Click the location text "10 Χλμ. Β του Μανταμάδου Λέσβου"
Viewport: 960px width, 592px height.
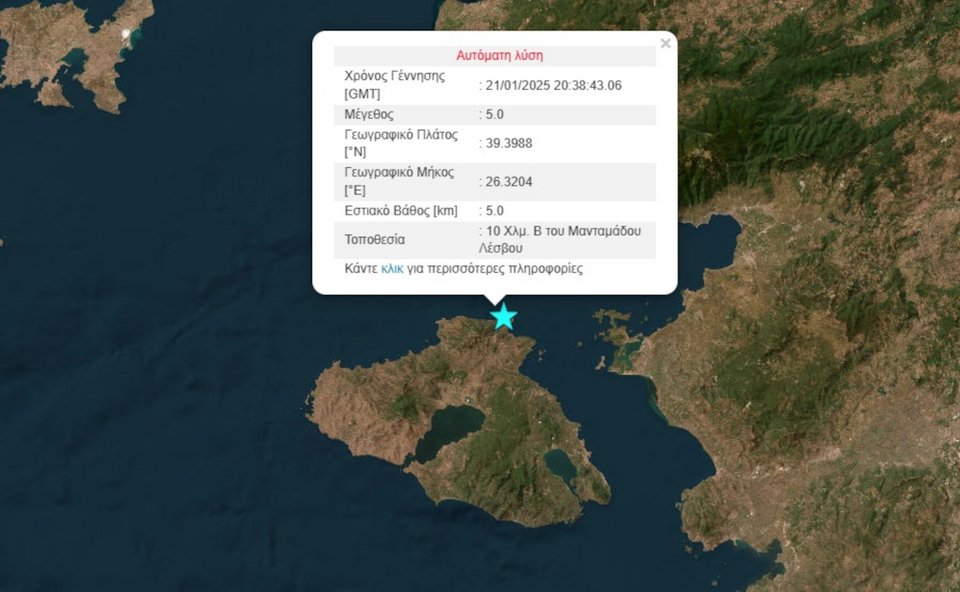pos(562,239)
